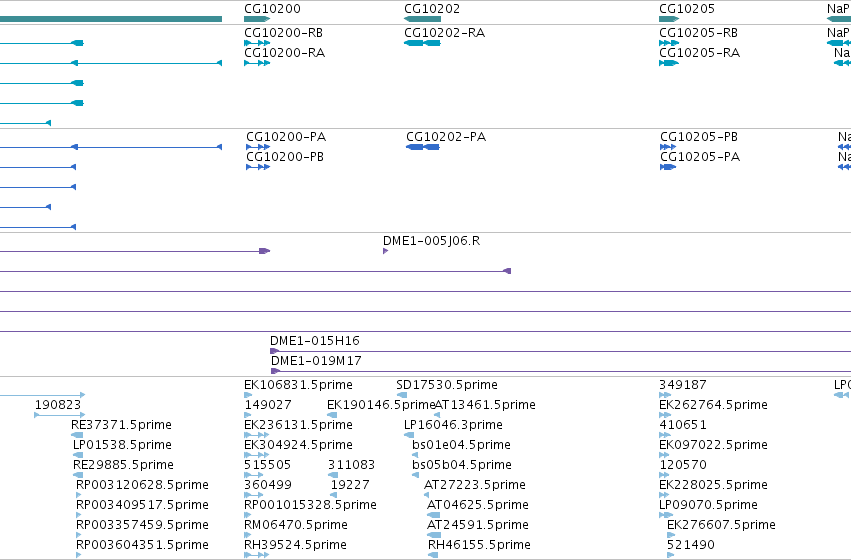The image size is (851, 560).
Task: Click the CG10202-RA transcript glyph
Action: (x=422, y=43)
